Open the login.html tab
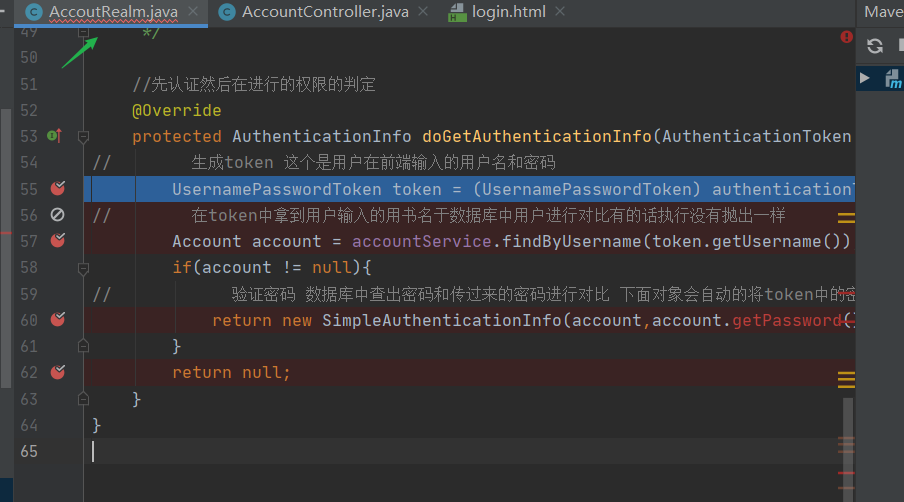This screenshot has width=904, height=502. coord(508,12)
